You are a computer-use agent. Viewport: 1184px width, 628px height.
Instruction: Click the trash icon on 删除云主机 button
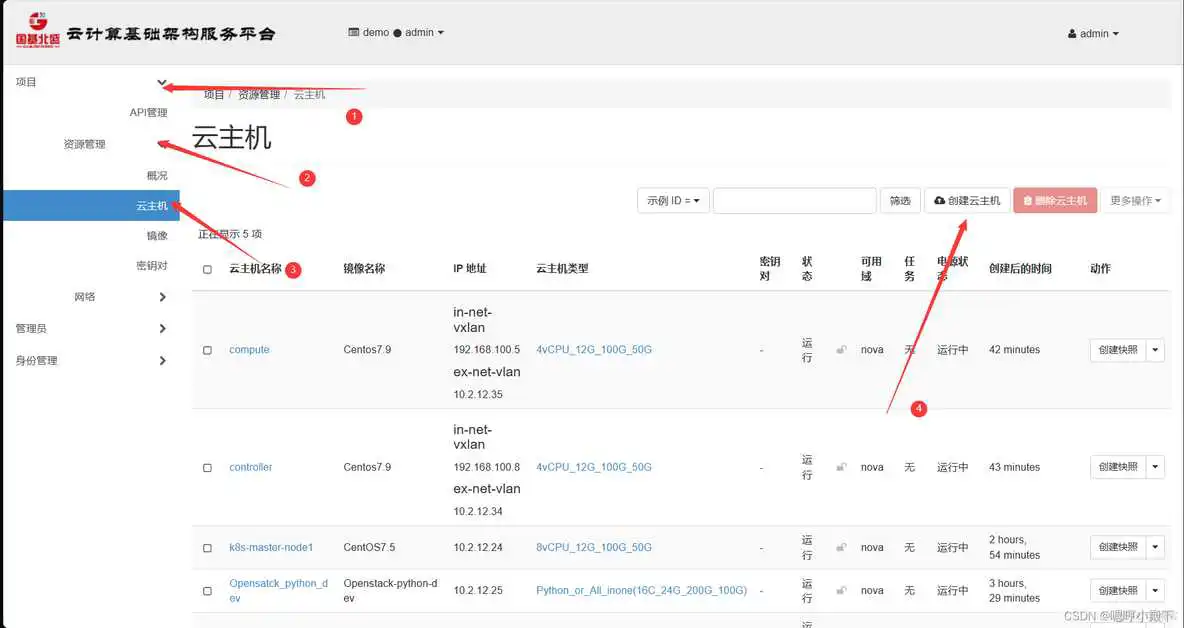tap(1027, 199)
